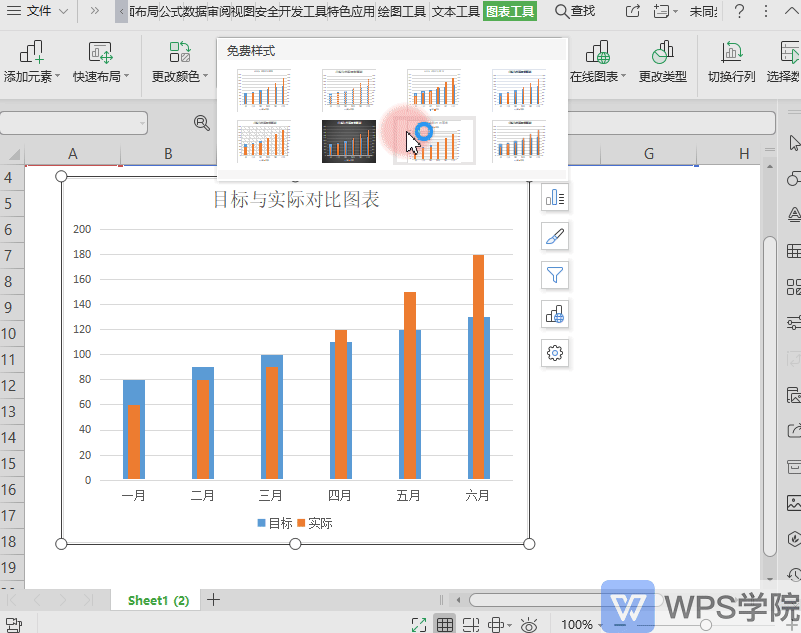Click the horizontal scrollbar left arrow
Screen dimensions: 801x633
459,600
